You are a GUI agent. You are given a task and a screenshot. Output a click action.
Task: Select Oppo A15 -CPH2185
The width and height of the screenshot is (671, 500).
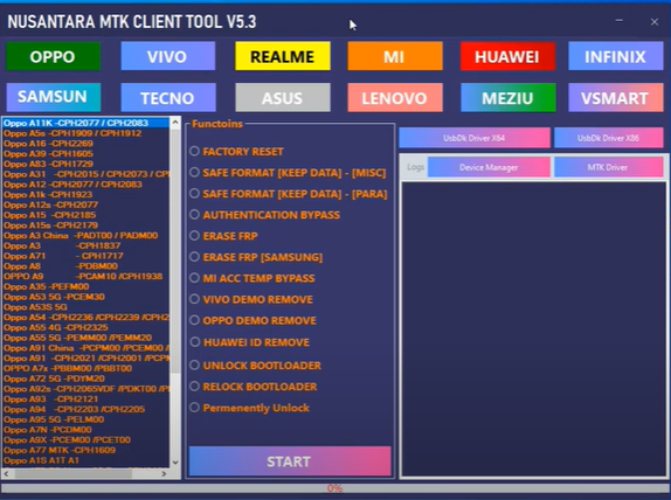86,215
